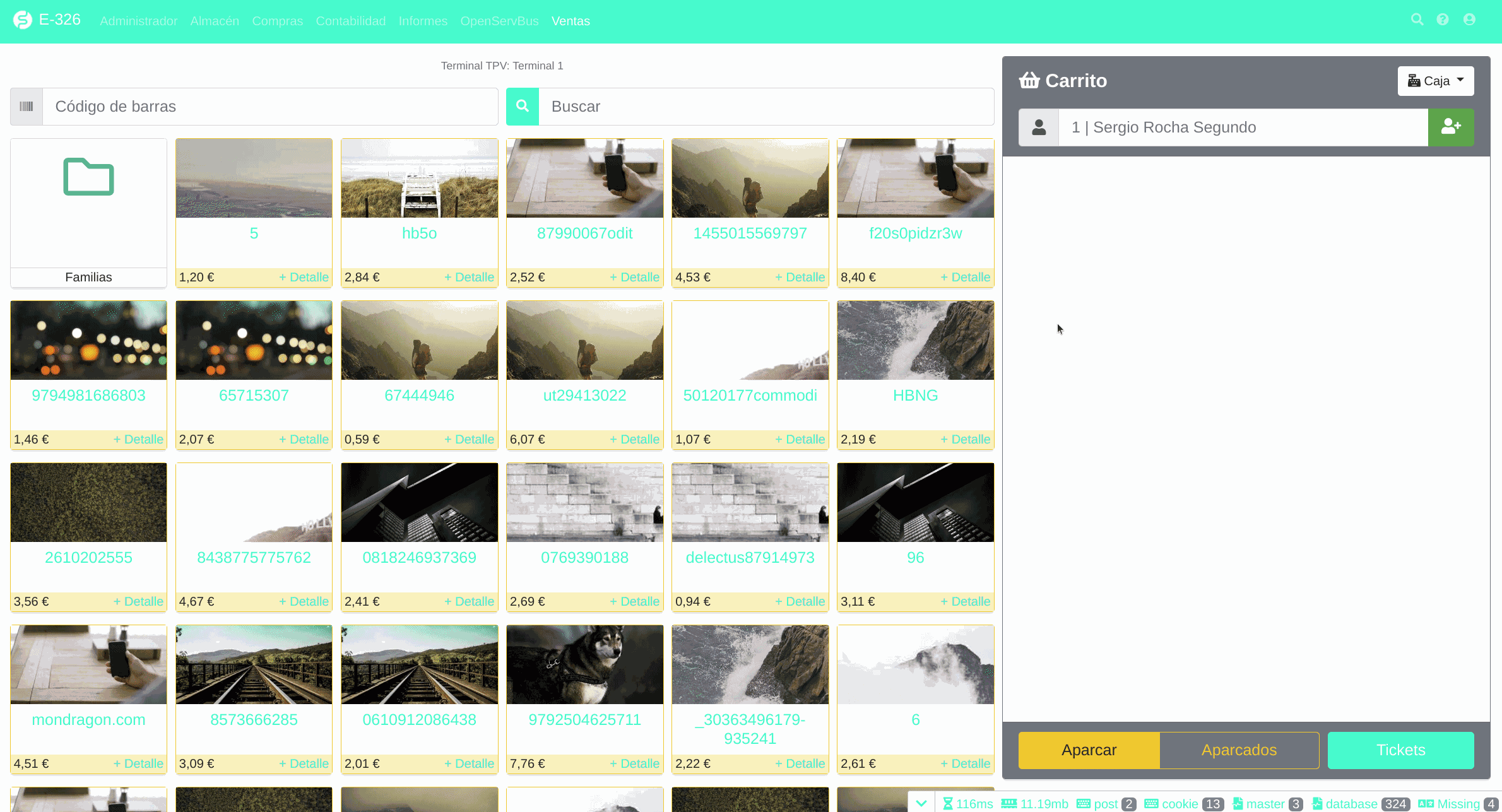The image size is (1502, 812).
Task: Click the Tickets button
Action: [x=1400, y=750]
